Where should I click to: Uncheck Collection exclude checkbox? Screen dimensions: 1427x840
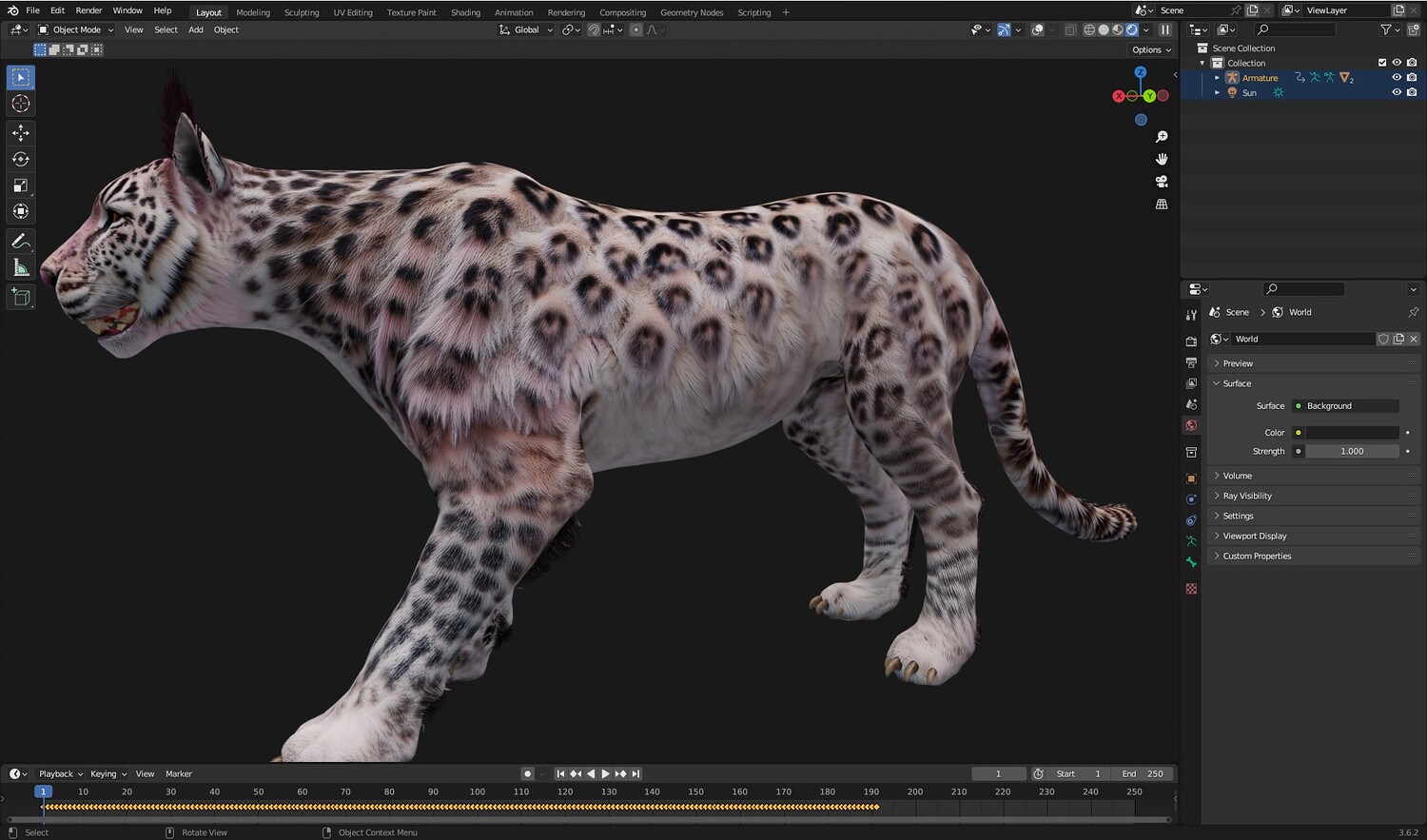coord(1382,63)
